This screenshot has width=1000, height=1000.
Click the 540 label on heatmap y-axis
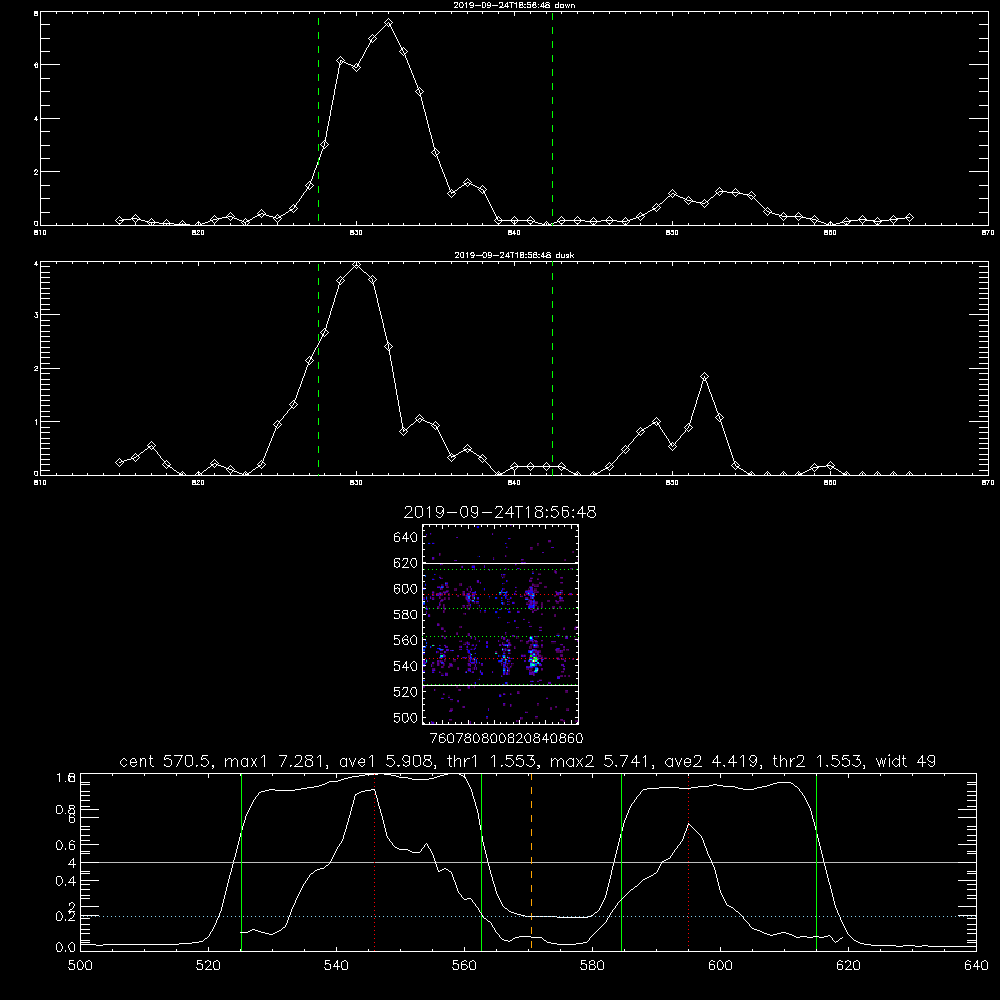(406, 666)
